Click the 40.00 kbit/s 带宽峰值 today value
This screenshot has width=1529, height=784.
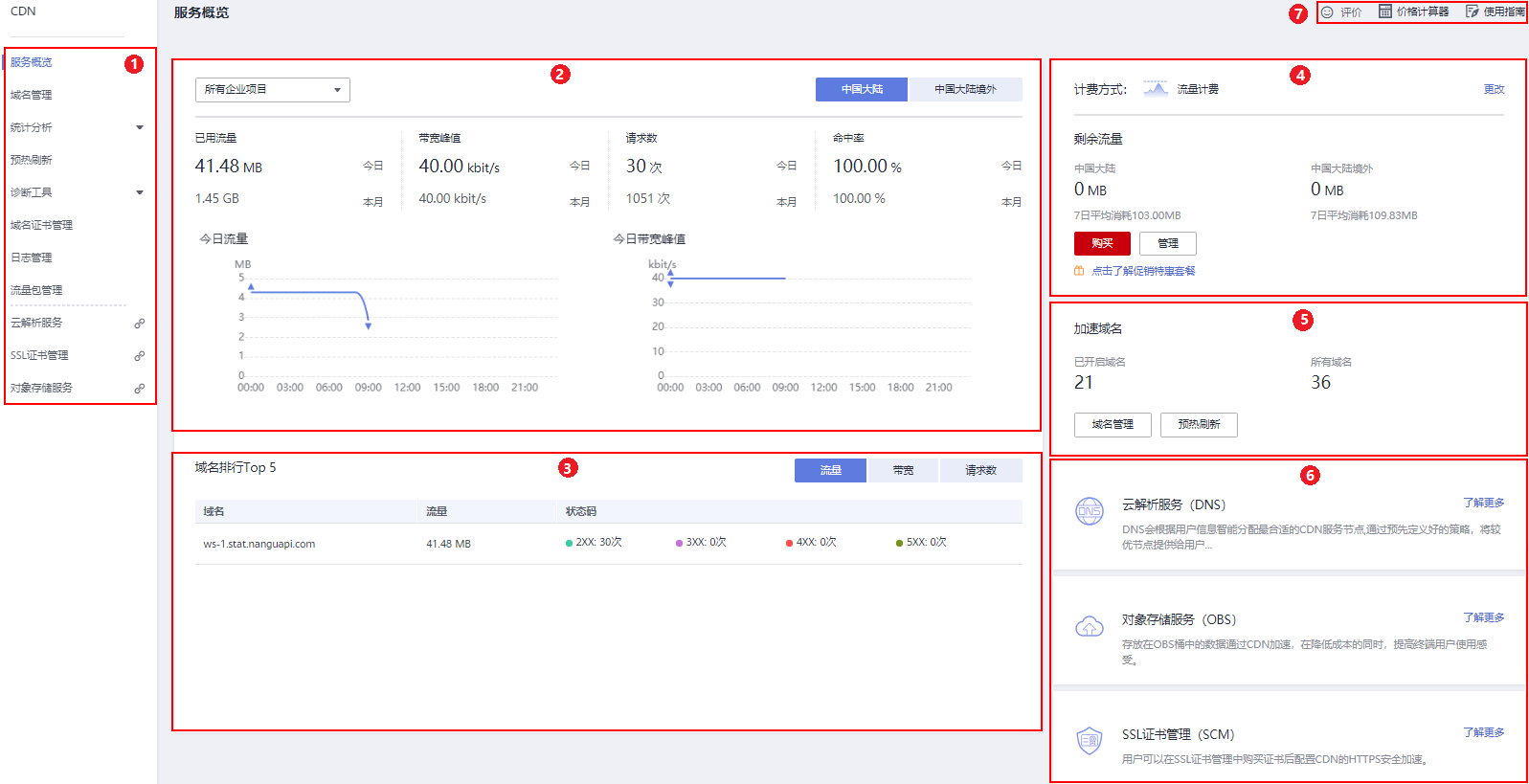460,167
